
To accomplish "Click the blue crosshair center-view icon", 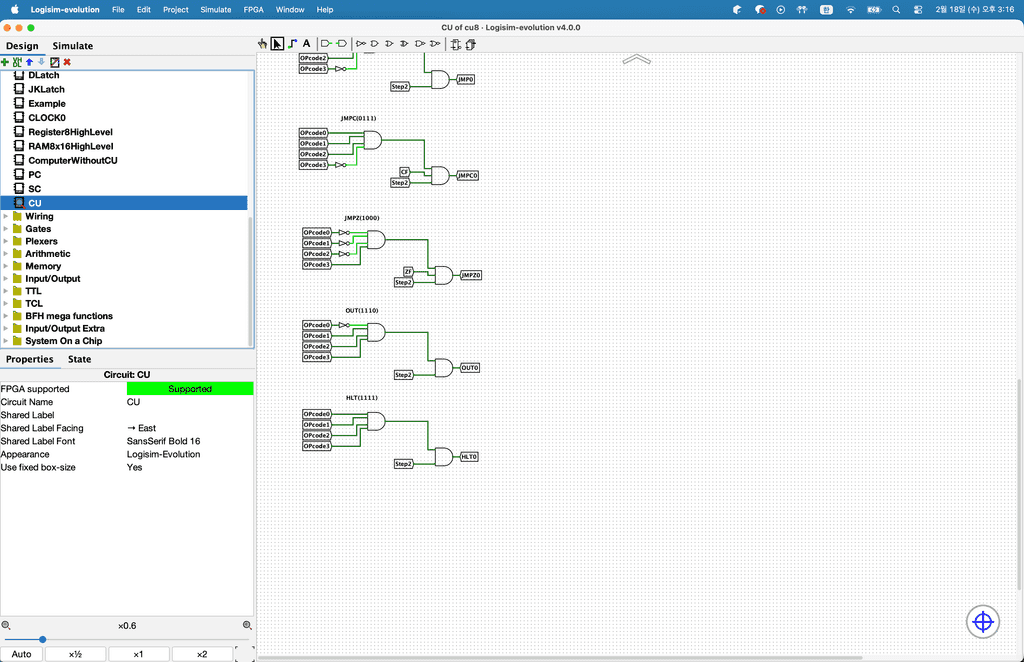I will point(983,622).
